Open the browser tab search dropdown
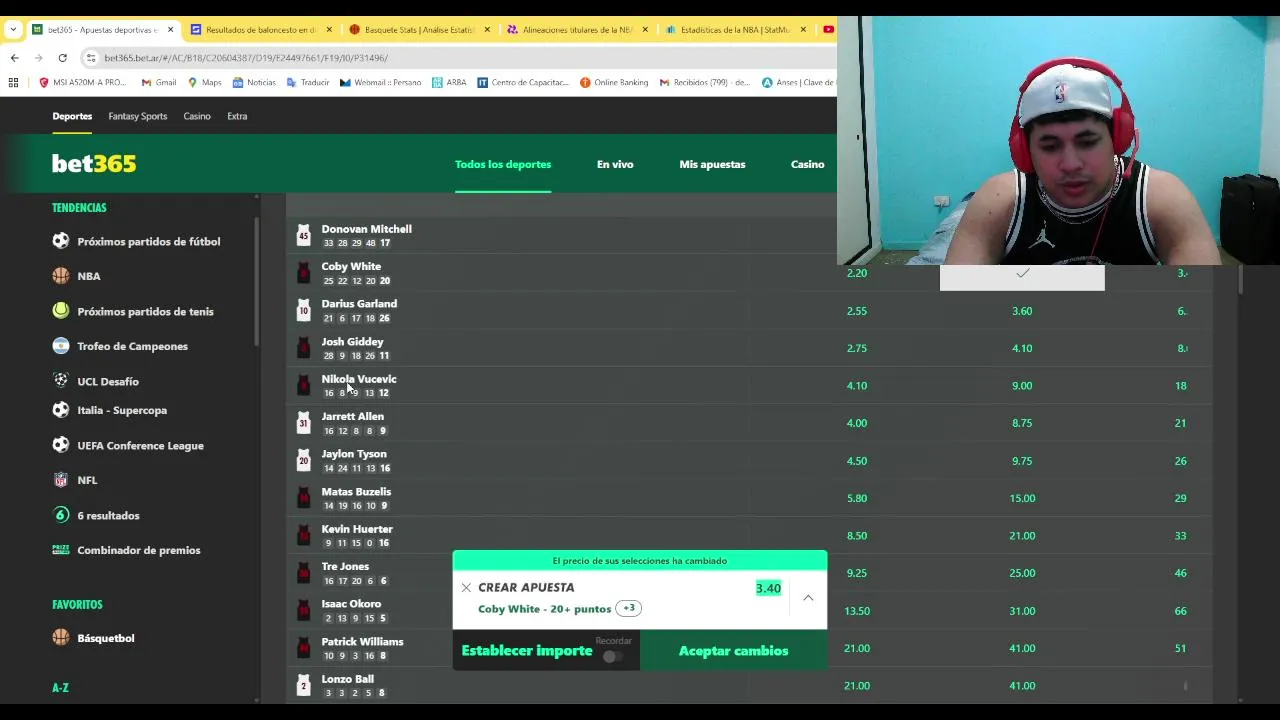1280x720 pixels. pyautogui.click(x=13, y=30)
